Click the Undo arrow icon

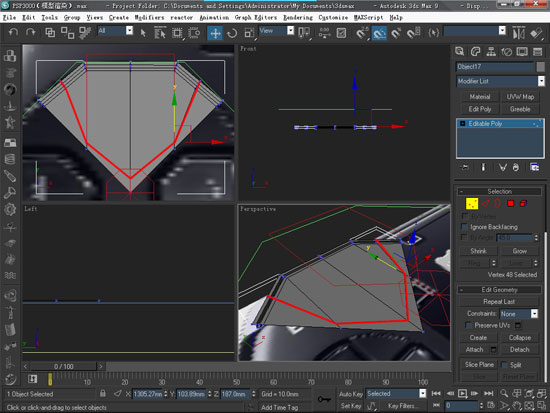point(13,33)
